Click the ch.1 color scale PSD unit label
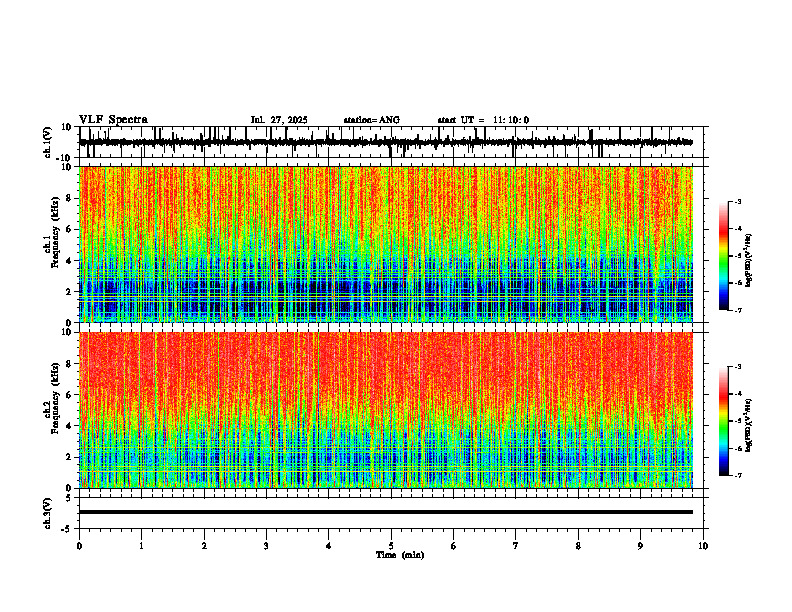 [x=749, y=261]
